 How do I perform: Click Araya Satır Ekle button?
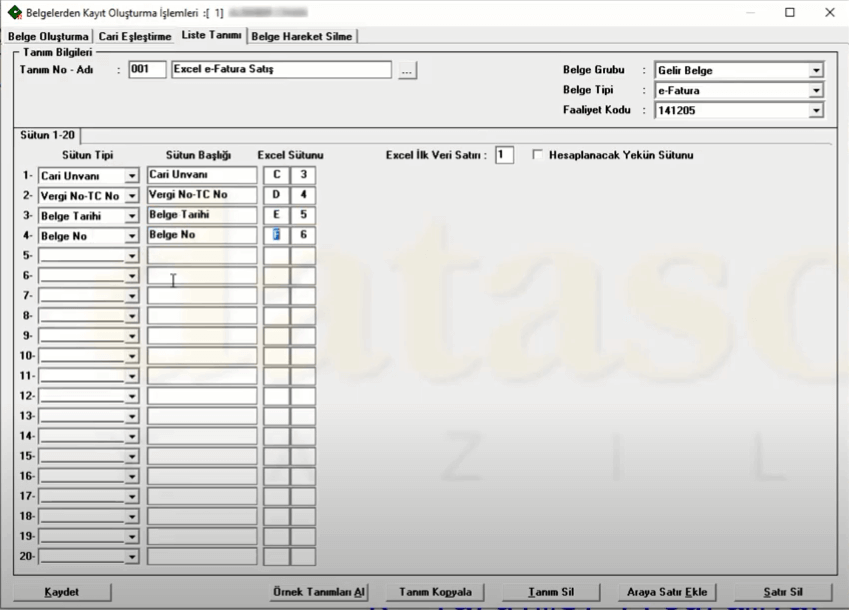pyautogui.click(x=666, y=592)
